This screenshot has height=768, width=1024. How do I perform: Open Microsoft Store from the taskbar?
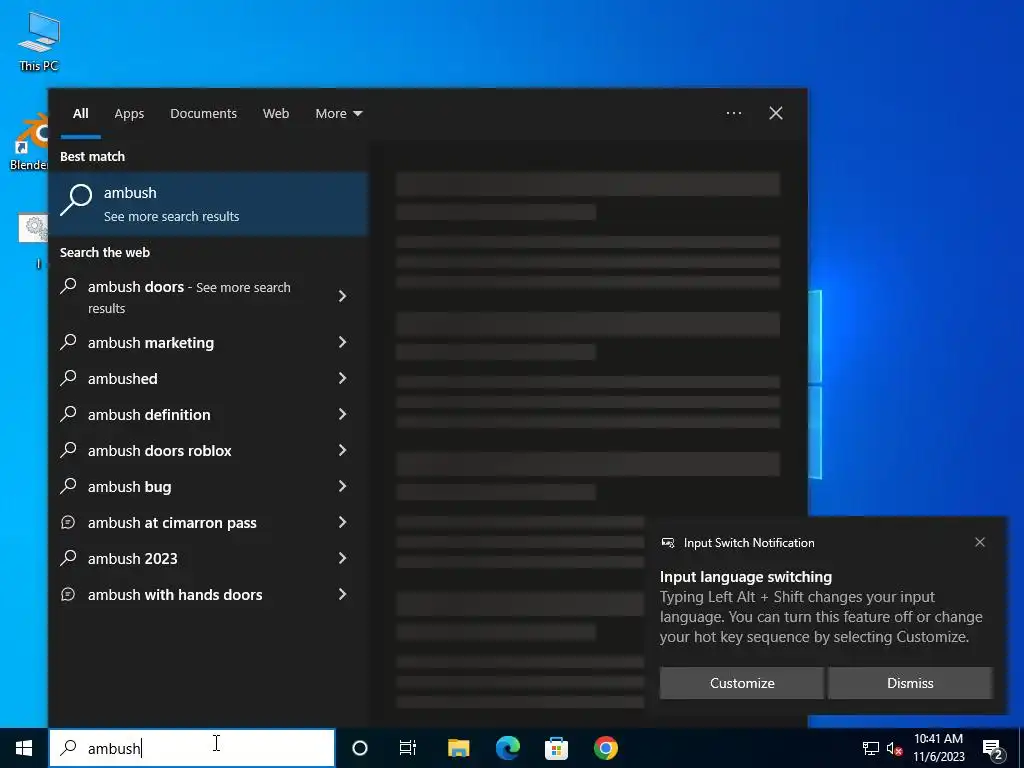click(556, 748)
